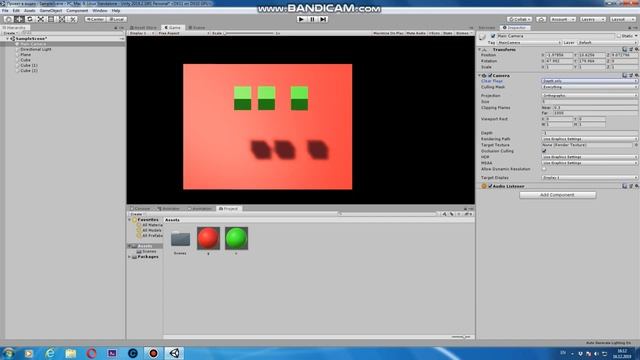This screenshot has height=360, width=640.
Task: Open the Culling Mask dropdown
Action: [x=589, y=87]
